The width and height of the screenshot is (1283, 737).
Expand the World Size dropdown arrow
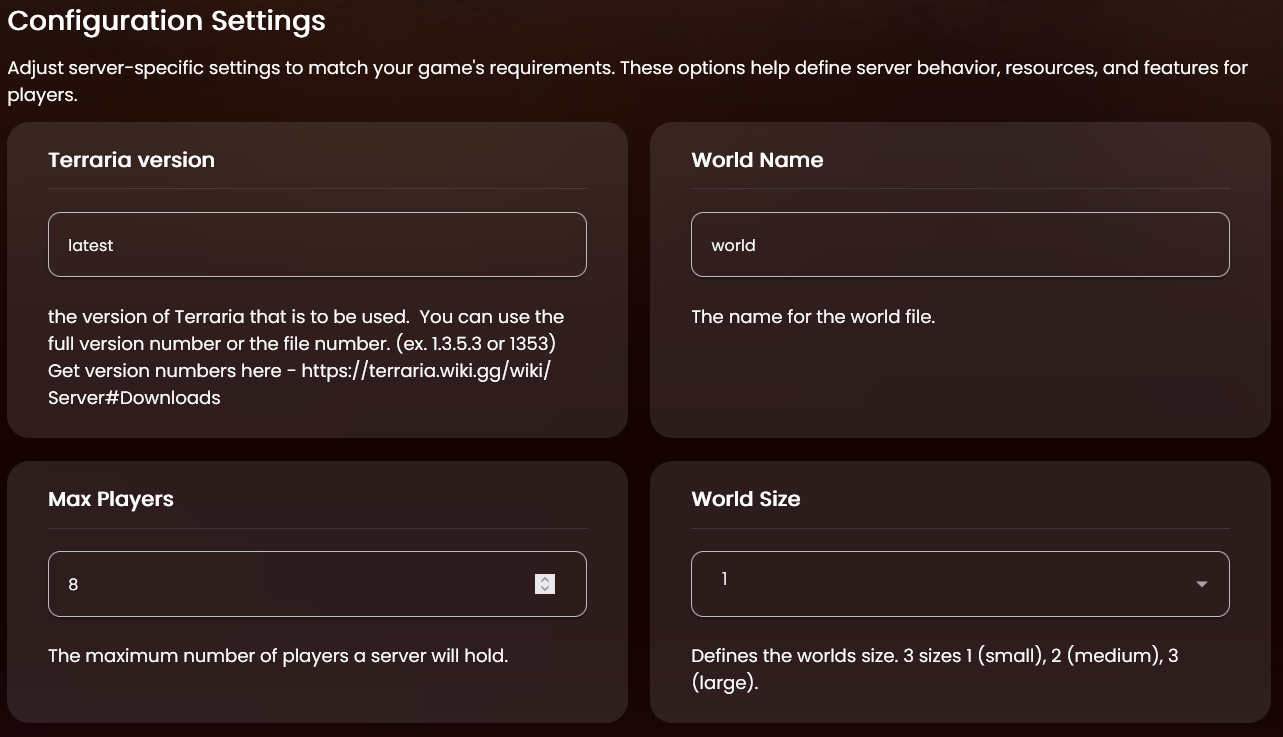(1201, 584)
